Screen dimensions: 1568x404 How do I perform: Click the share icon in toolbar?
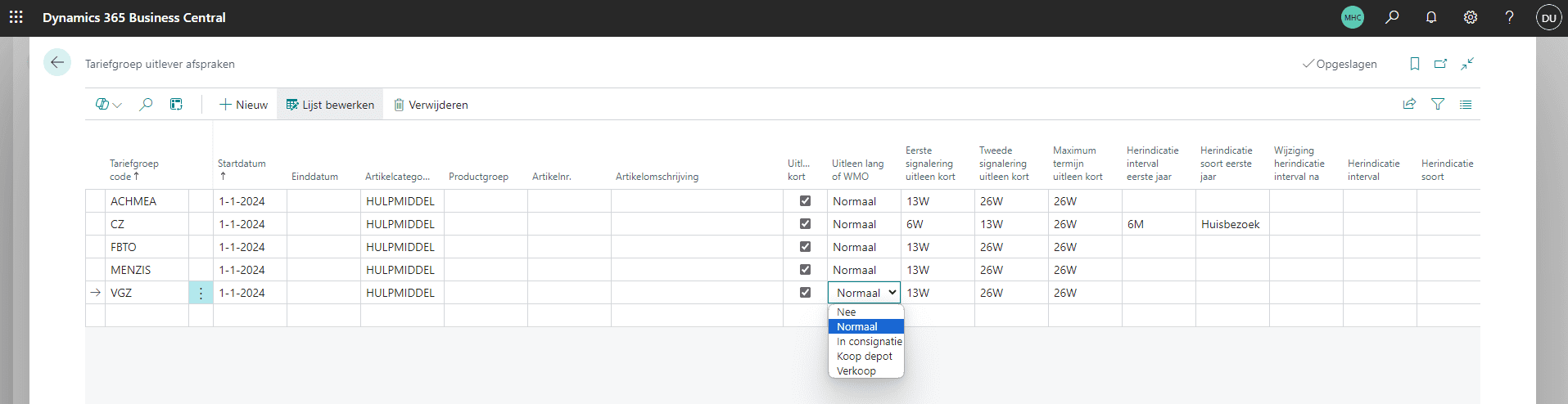coord(1409,105)
